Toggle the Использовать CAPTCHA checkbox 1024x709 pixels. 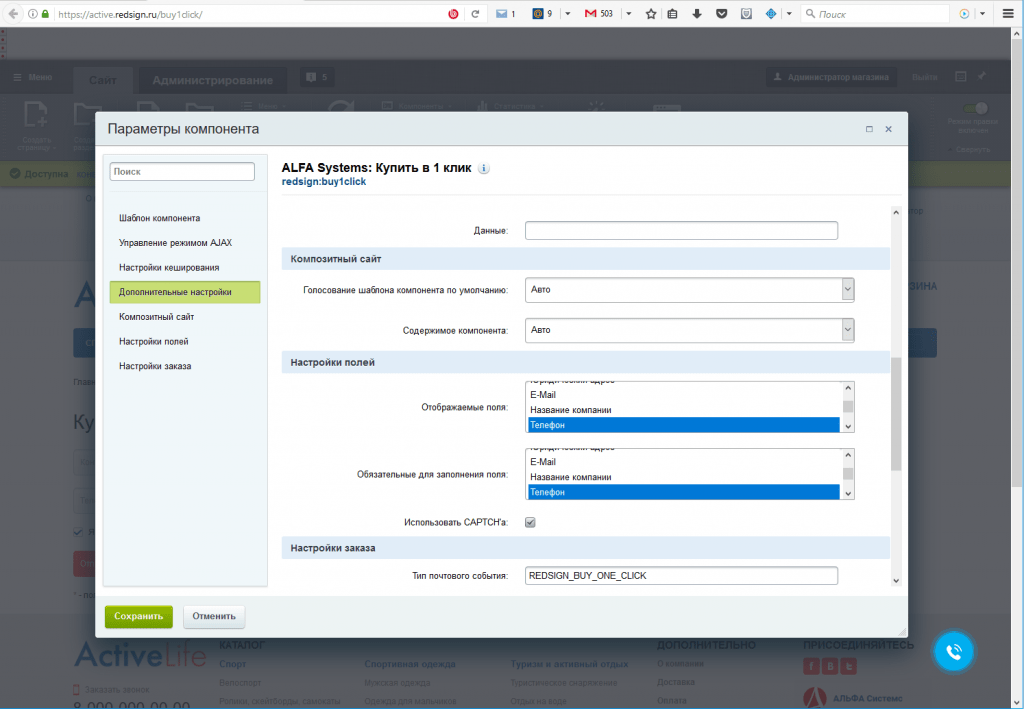pyautogui.click(x=530, y=522)
